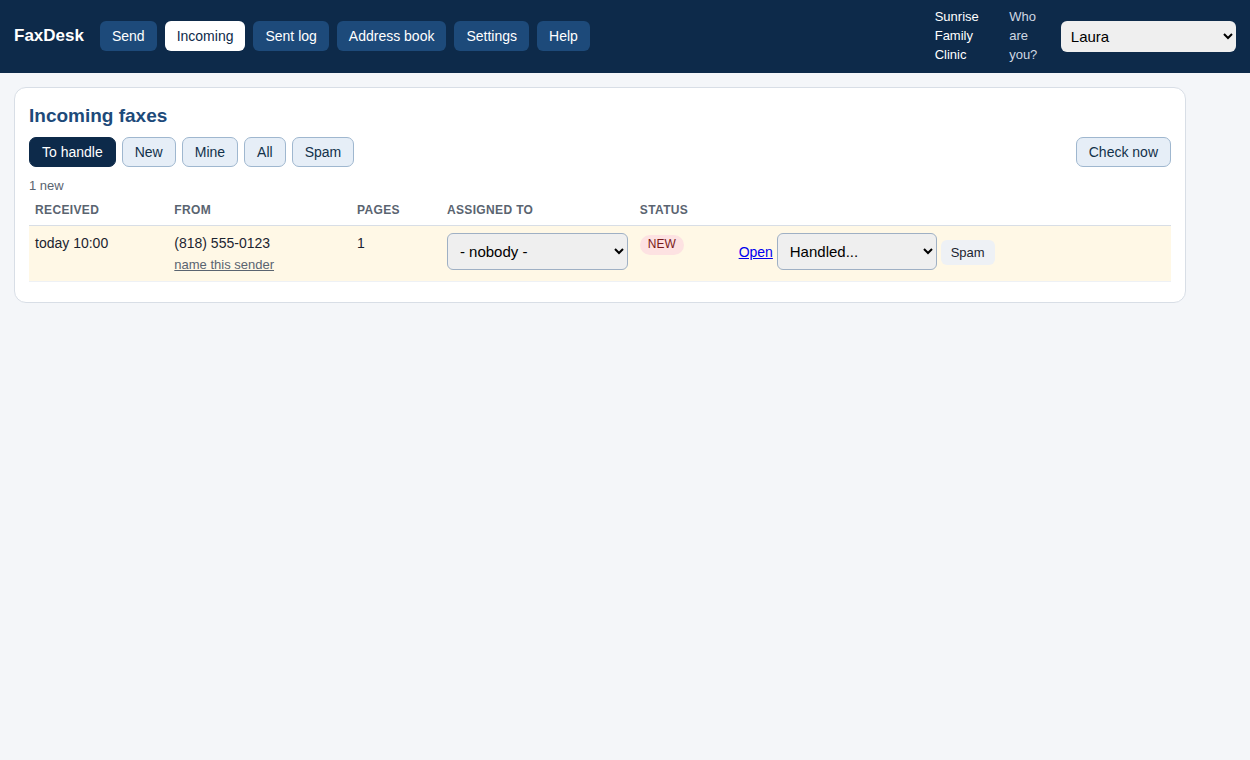Select the Incoming nav tab
1250x760 pixels.
point(205,36)
